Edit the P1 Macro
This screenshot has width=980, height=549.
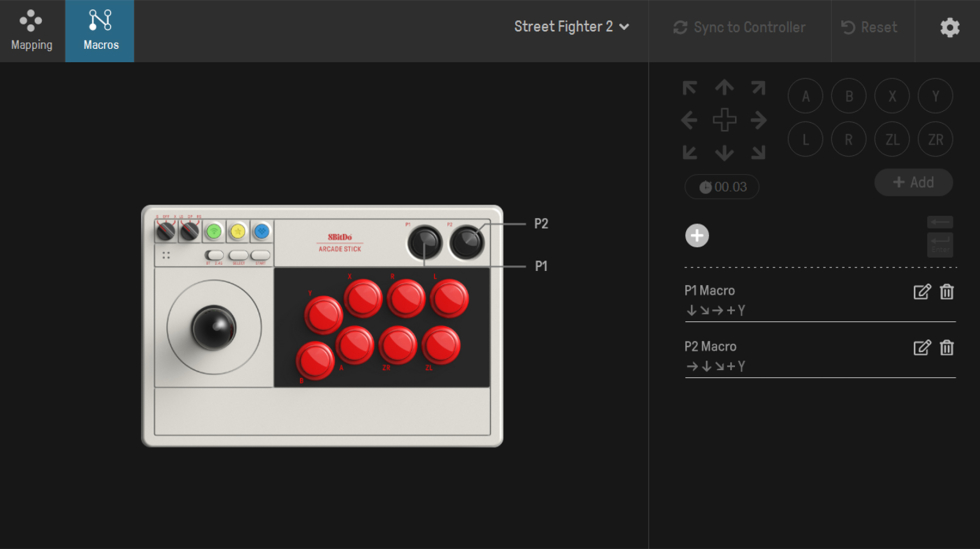point(922,291)
